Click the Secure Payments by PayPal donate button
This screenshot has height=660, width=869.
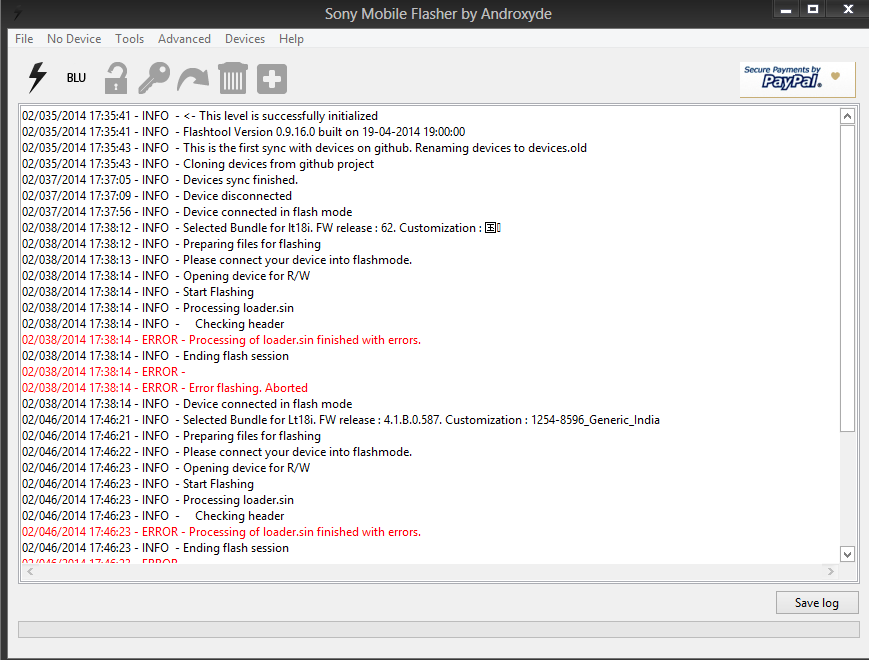point(798,79)
